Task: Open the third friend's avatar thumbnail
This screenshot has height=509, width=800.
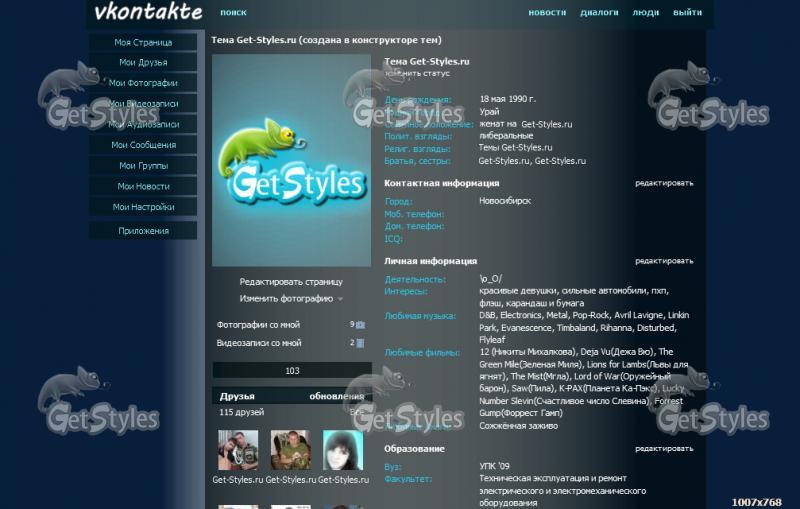Action: [342, 450]
